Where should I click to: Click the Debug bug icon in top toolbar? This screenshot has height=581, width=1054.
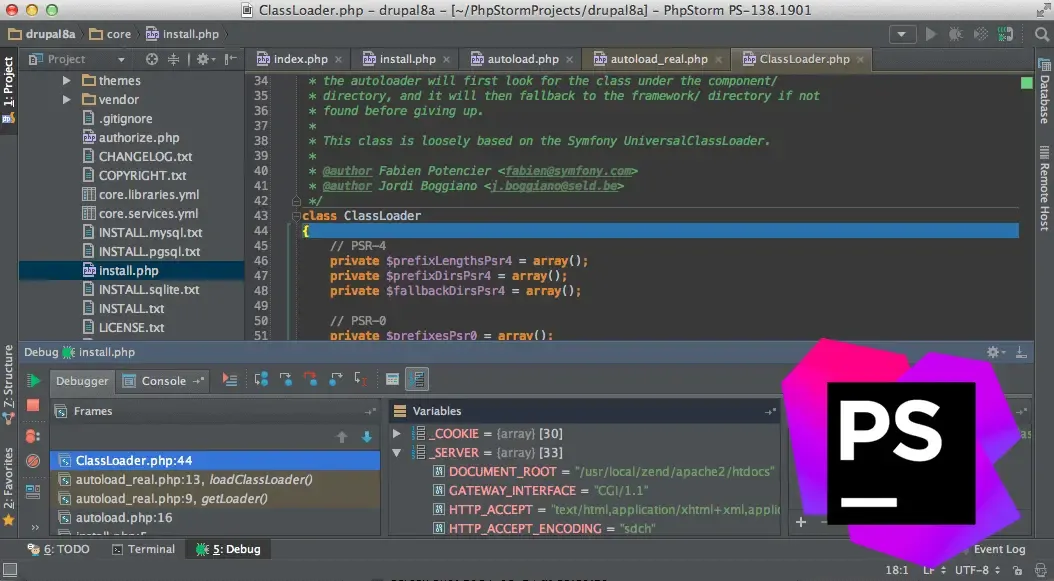tap(955, 34)
